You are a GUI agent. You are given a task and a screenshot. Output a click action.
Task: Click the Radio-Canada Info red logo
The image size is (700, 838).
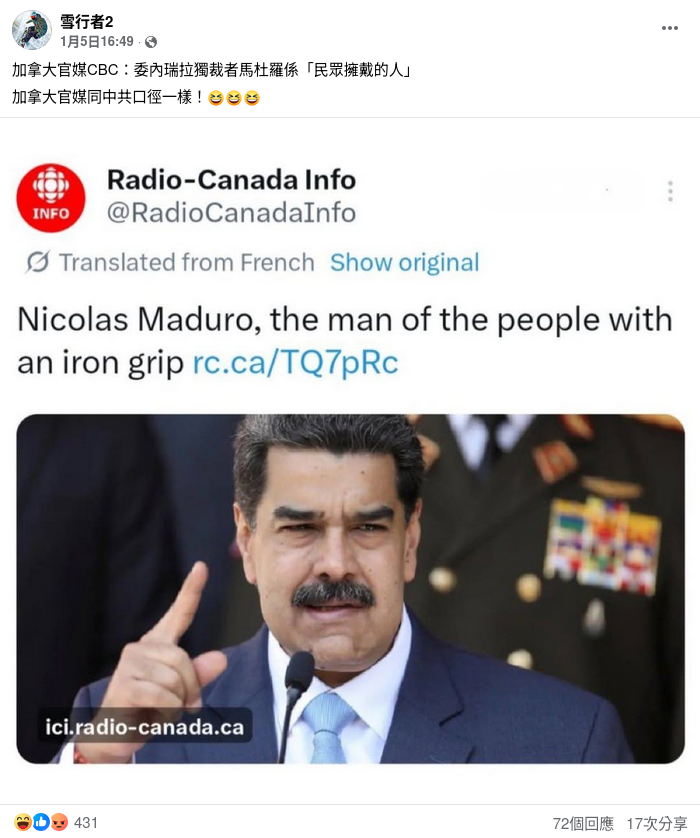[x=51, y=197]
